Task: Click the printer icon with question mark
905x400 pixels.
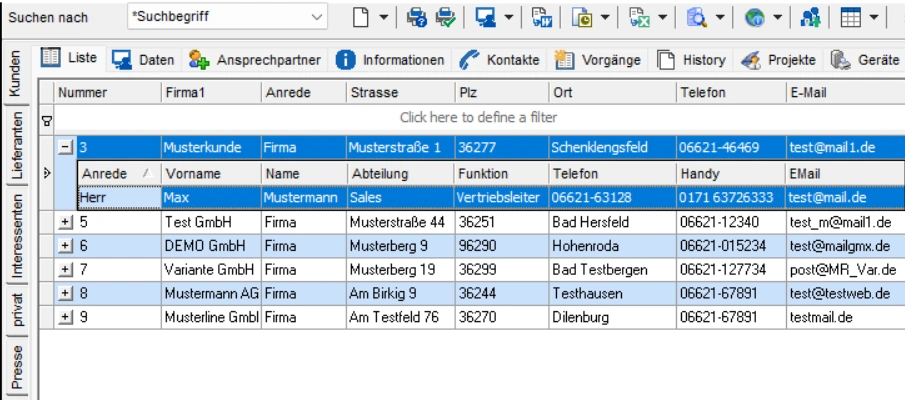Action: click(416, 17)
